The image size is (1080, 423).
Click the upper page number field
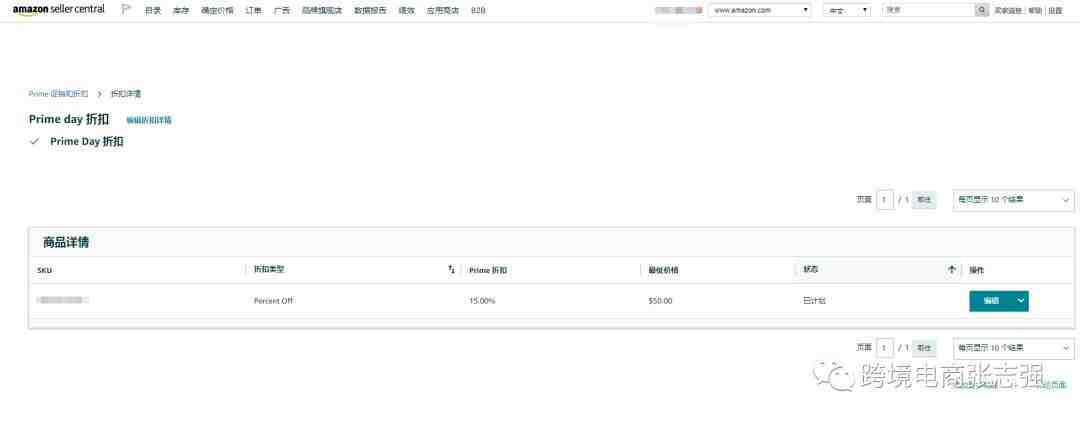pyautogui.click(x=885, y=200)
